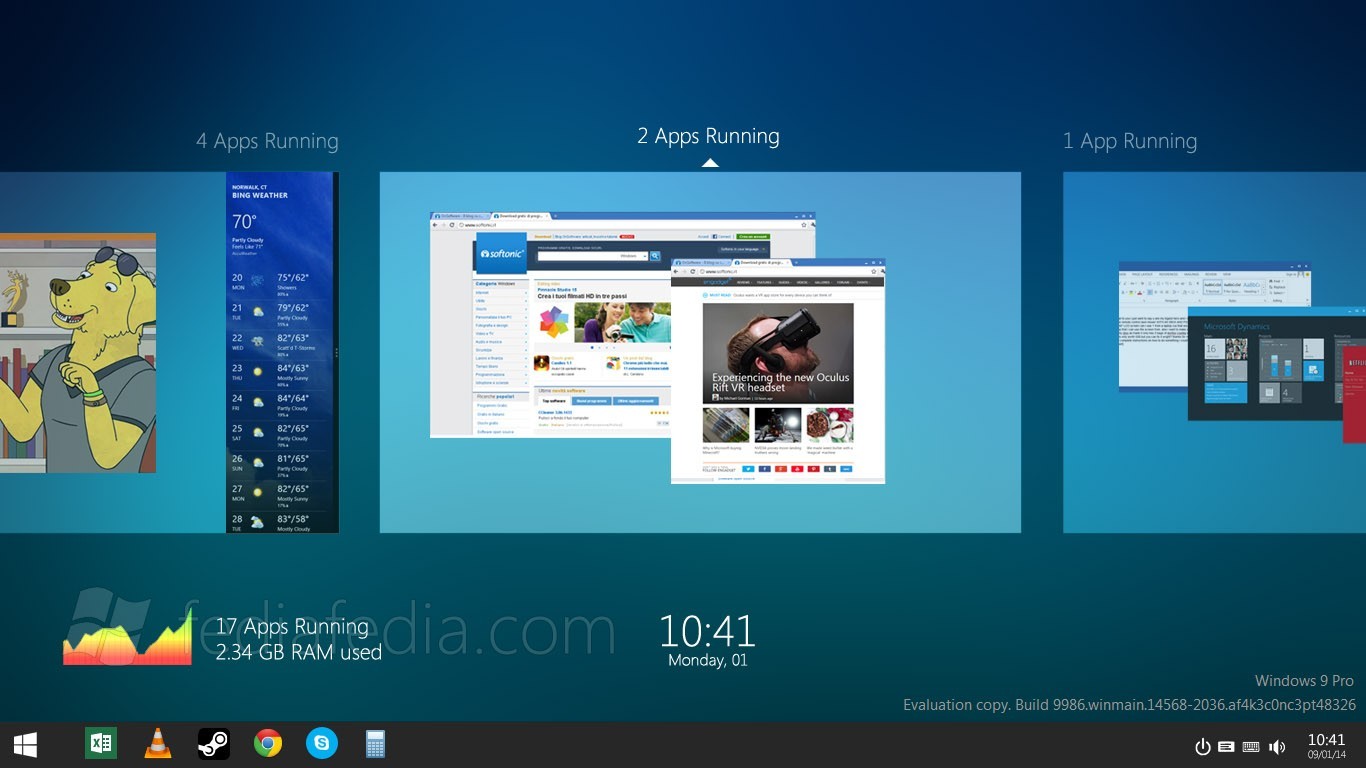
Task: Open the Calculator taskbar icon
Action: tap(376, 744)
